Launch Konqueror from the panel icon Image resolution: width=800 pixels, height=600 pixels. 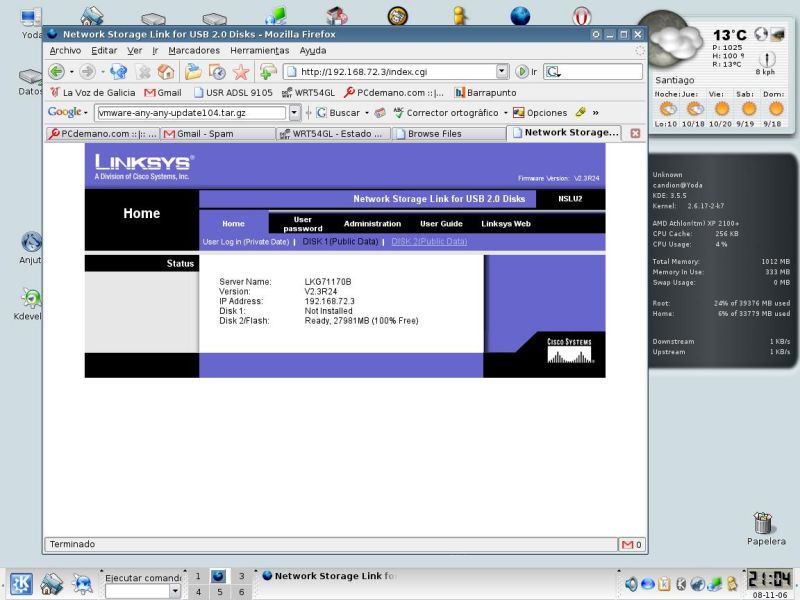[x=83, y=584]
